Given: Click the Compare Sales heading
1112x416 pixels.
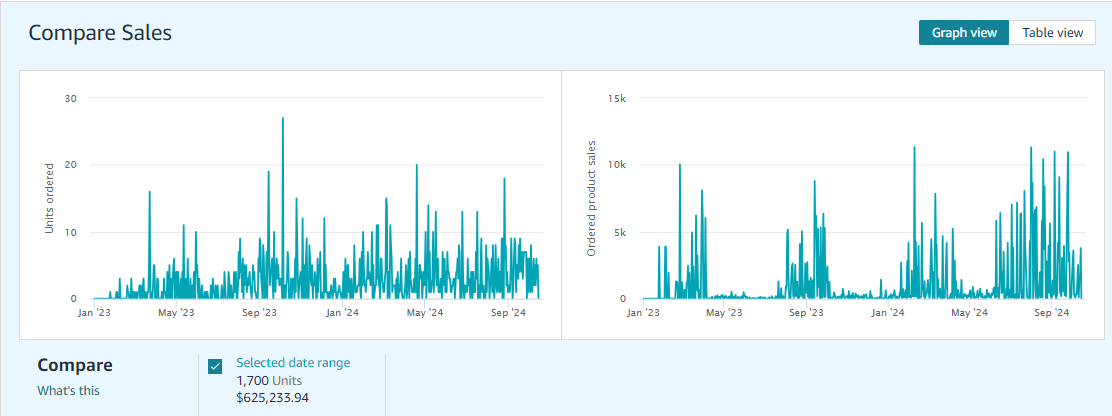Looking at the screenshot, I should pyautogui.click(x=100, y=32).
